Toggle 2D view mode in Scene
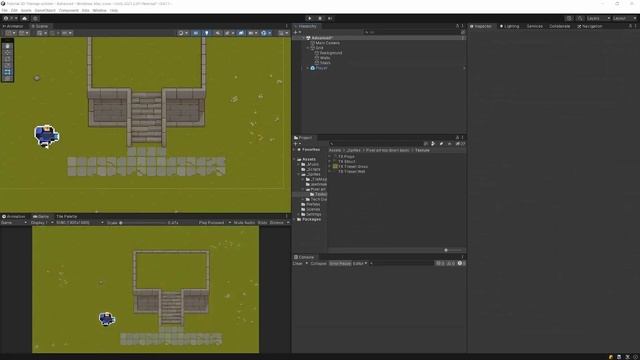The image size is (640, 360). pos(196,33)
